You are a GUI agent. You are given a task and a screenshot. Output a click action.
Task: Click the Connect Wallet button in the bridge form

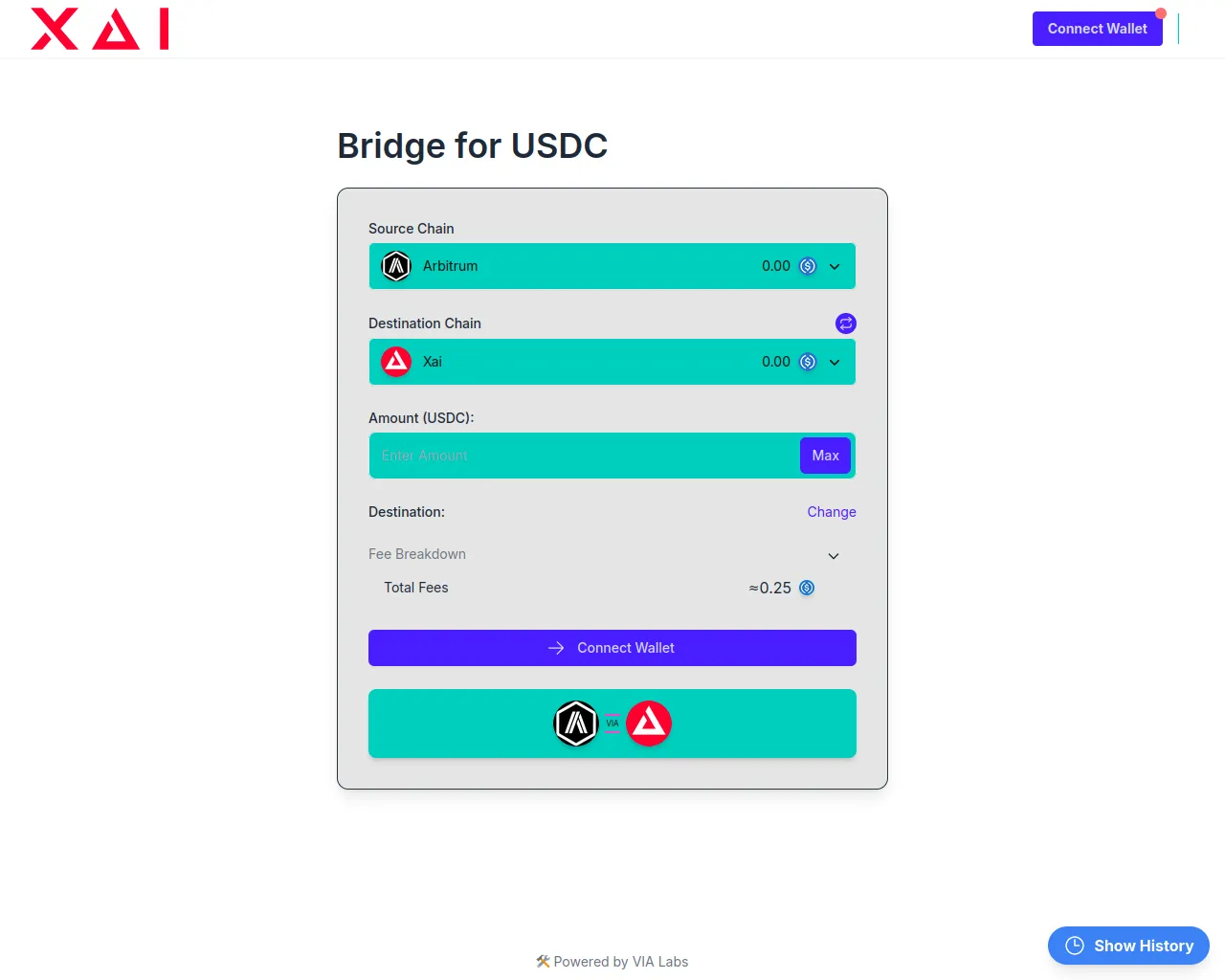pyautogui.click(x=612, y=648)
